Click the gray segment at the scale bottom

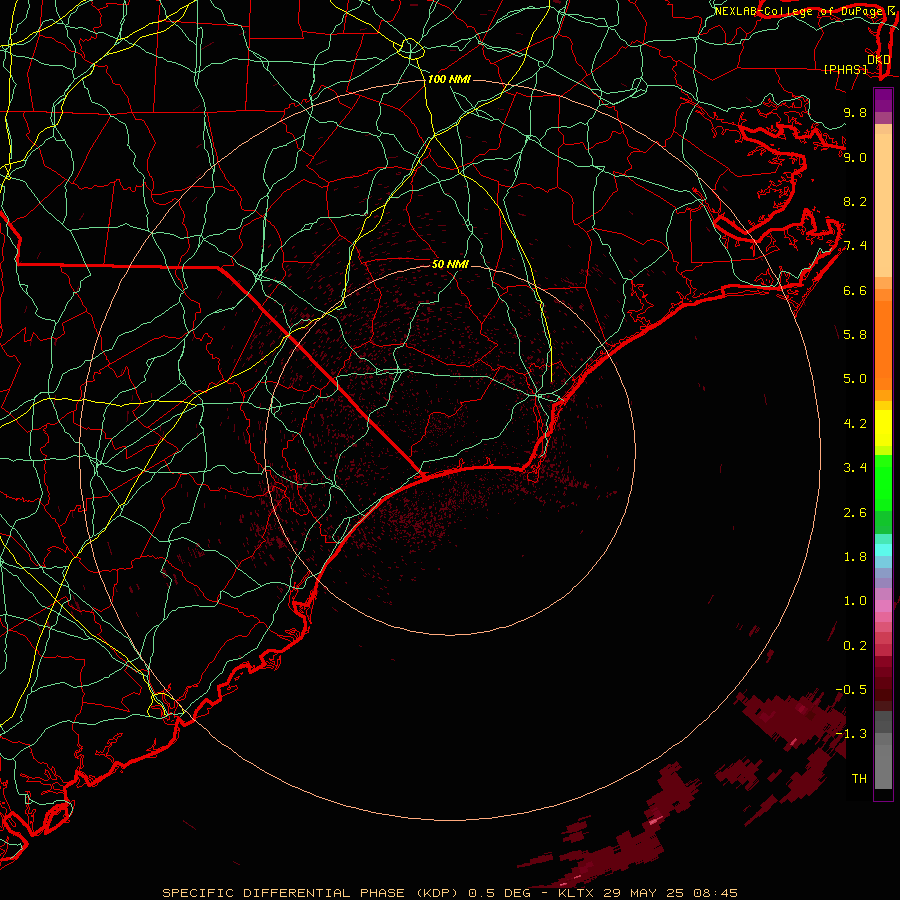point(883,766)
